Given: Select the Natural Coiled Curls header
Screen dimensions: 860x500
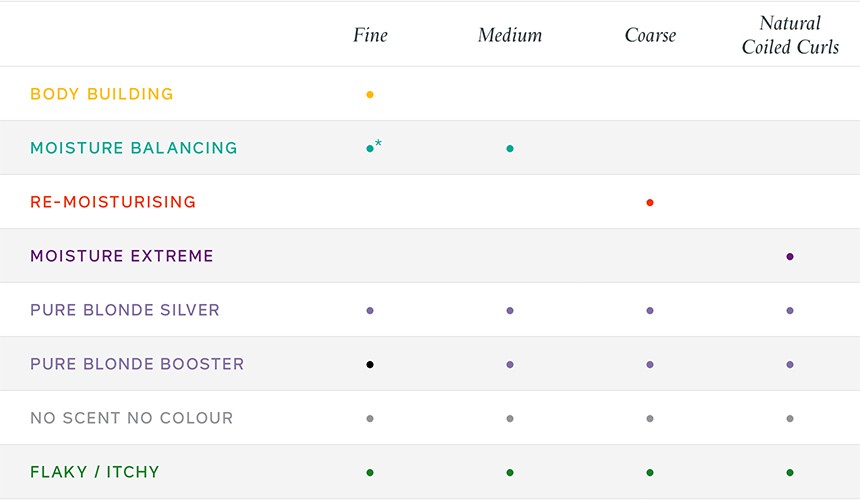Looking at the screenshot, I should (790, 35).
